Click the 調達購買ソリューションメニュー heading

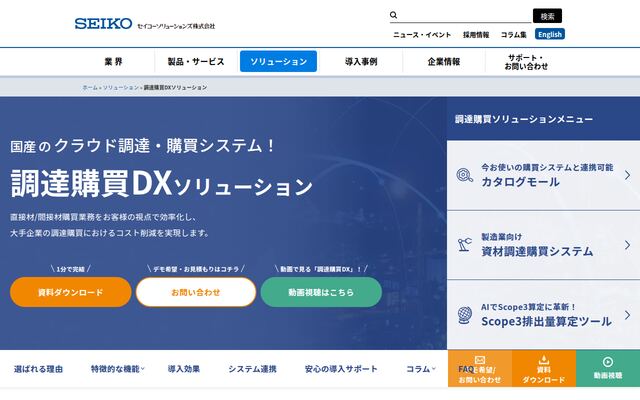click(x=524, y=119)
